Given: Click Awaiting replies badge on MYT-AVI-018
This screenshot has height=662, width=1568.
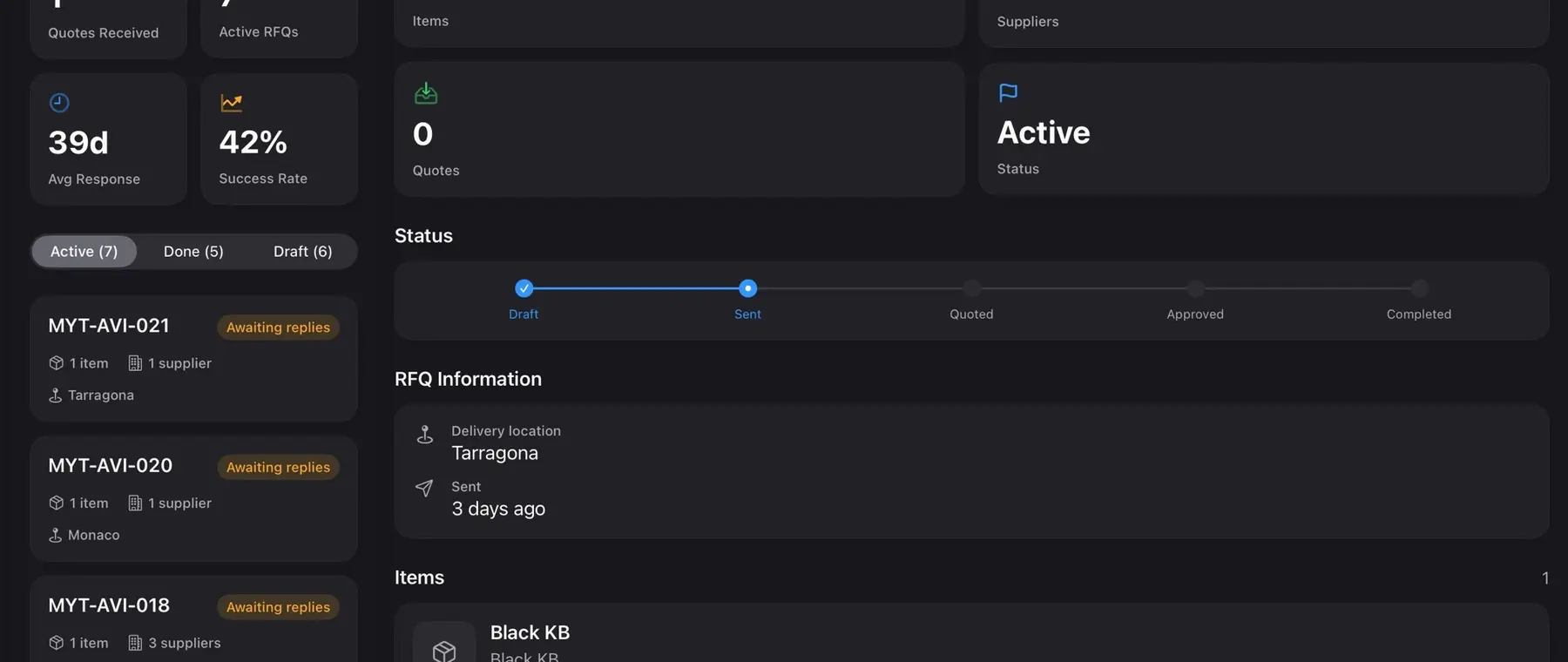Looking at the screenshot, I should 278,607.
